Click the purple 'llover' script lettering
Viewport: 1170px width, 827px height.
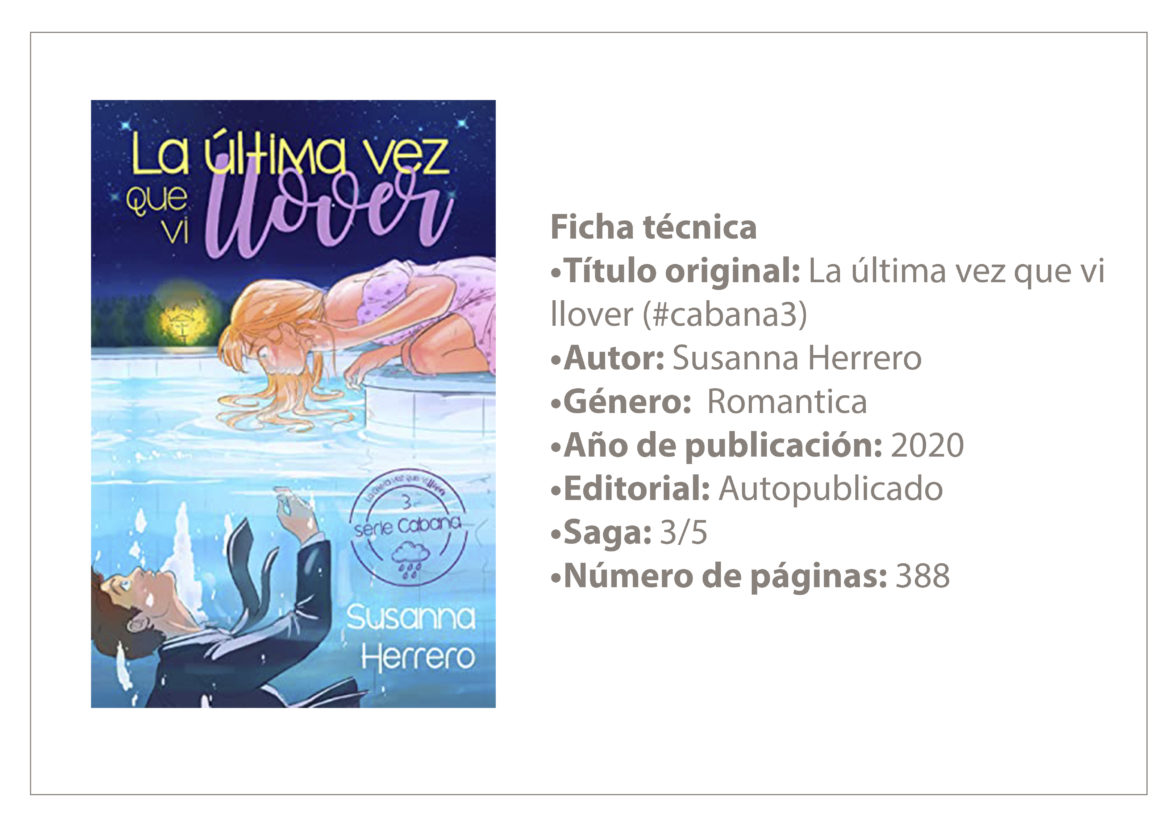tap(329, 211)
